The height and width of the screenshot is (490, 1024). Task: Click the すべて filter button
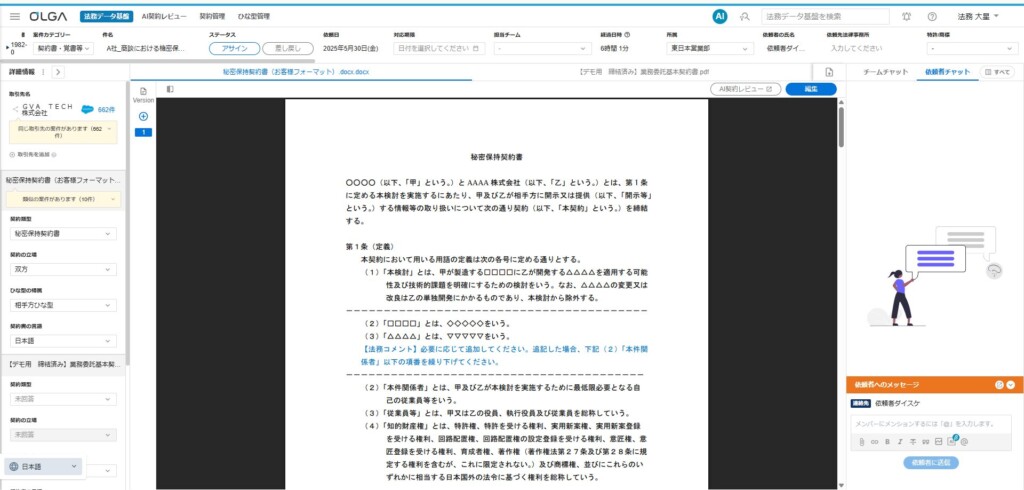pos(998,72)
